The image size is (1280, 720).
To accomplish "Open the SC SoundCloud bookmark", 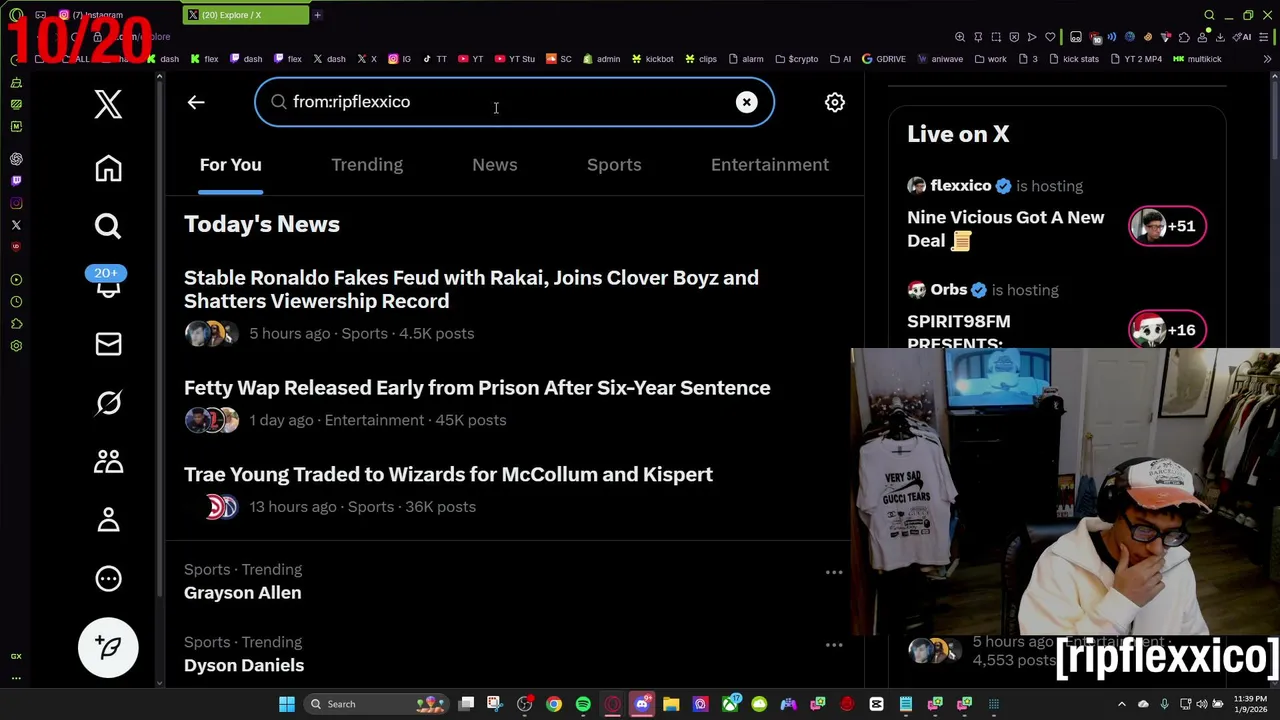I will point(559,59).
